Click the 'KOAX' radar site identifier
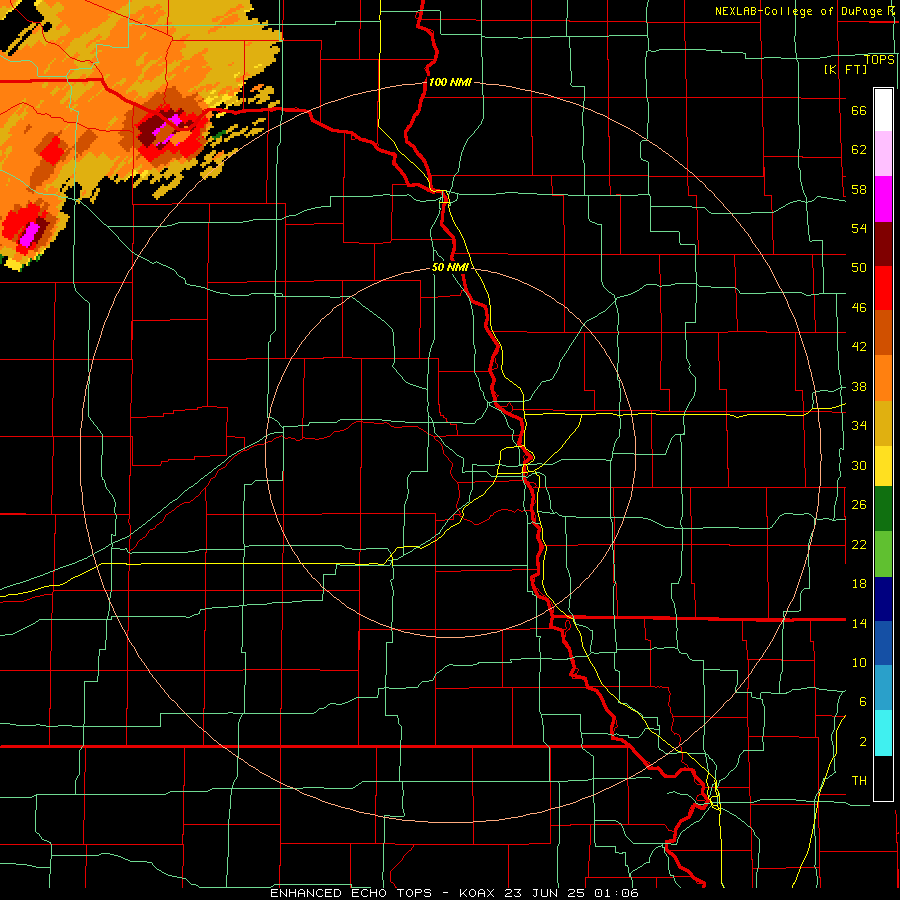Image resolution: width=900 pixels, height=900 pixels. [x=478, y=893]
